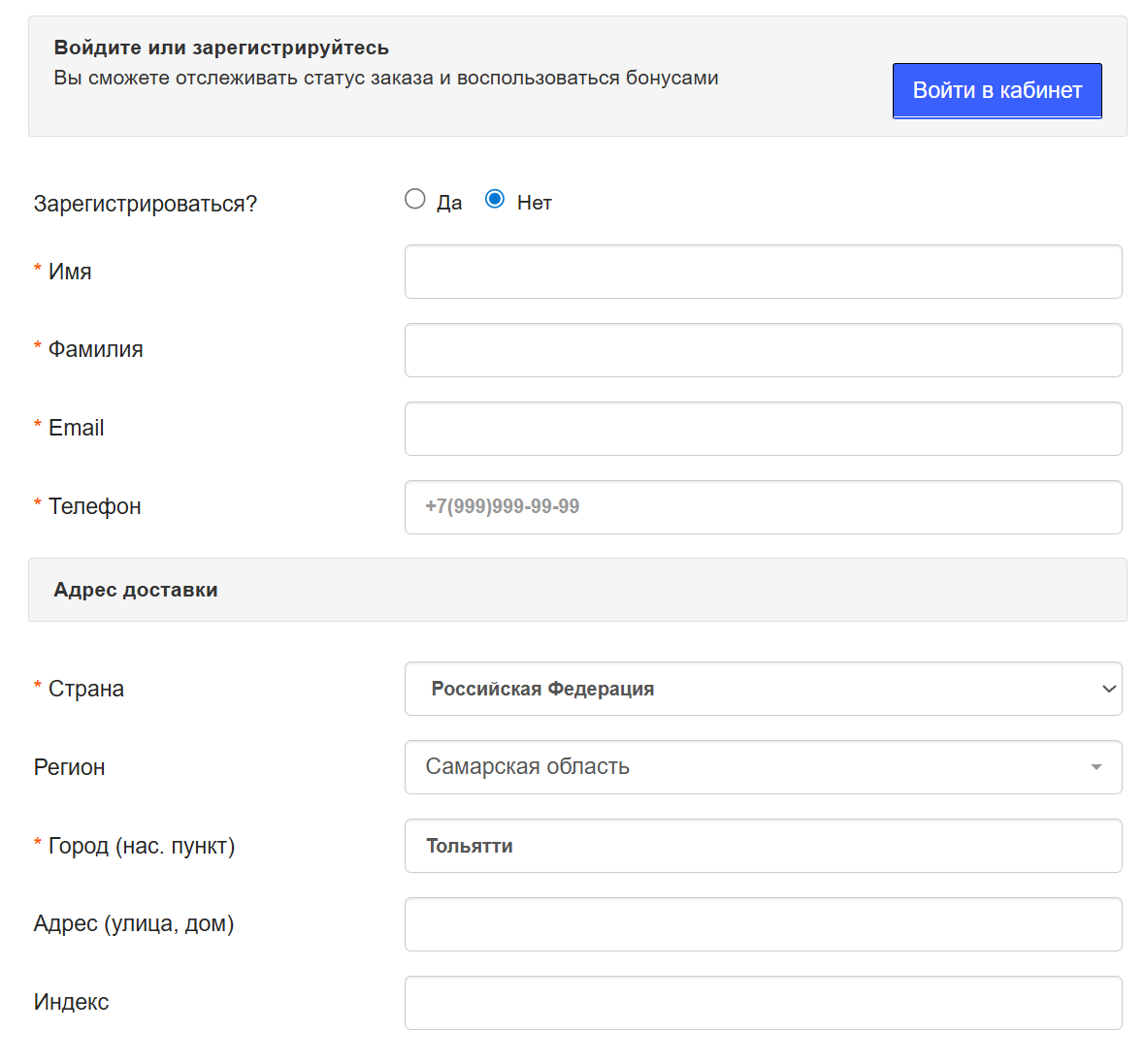This screenshot has width=1145, height=1064.
Task: Click into the Фамилия text field
Action: point(763,350)
